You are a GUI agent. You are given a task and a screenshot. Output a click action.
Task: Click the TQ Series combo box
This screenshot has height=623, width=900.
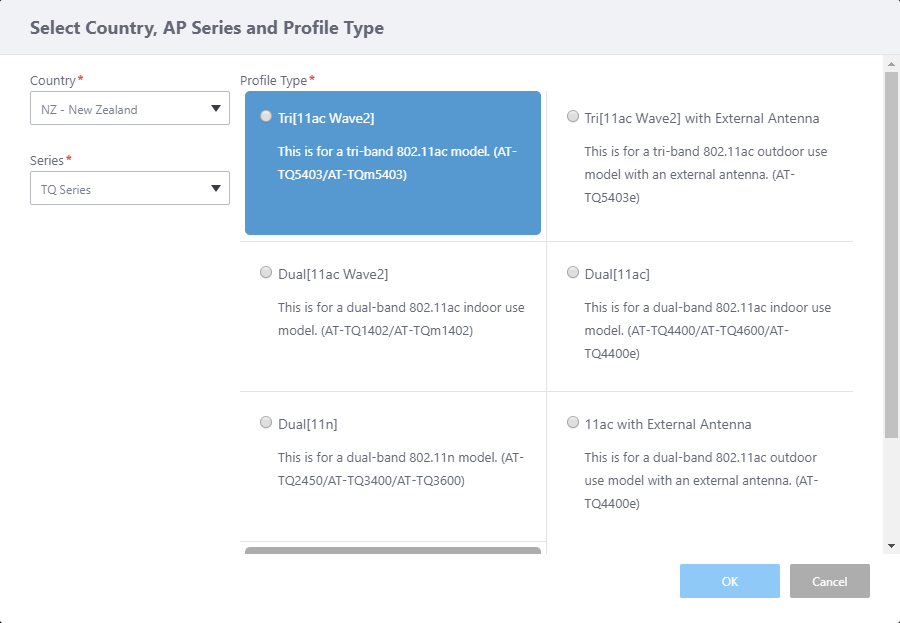click(x=120, y=188)
